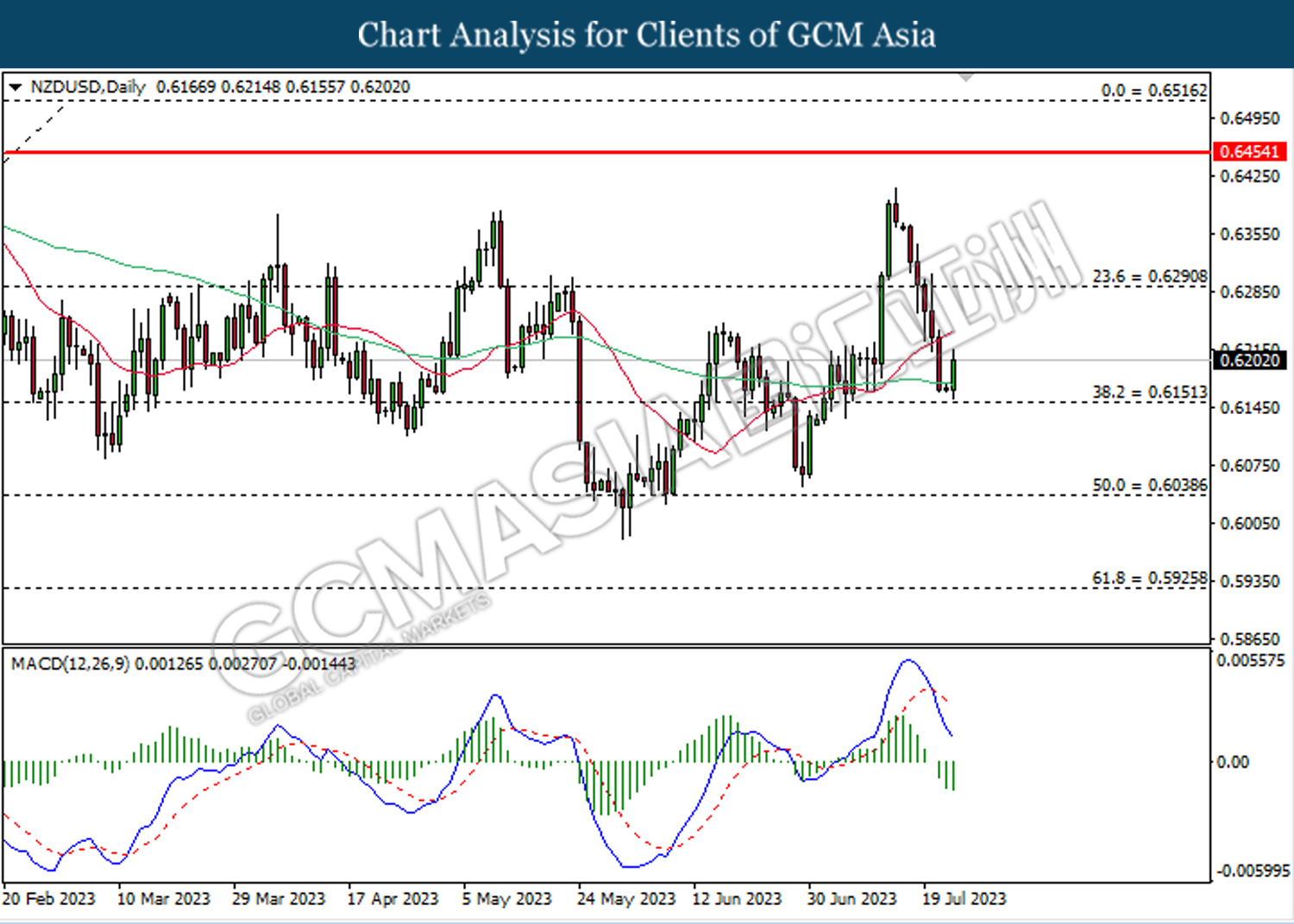Select the 0.58650 price axis value
This screenshot has height=924, width=1294.
pos(1250,638)
